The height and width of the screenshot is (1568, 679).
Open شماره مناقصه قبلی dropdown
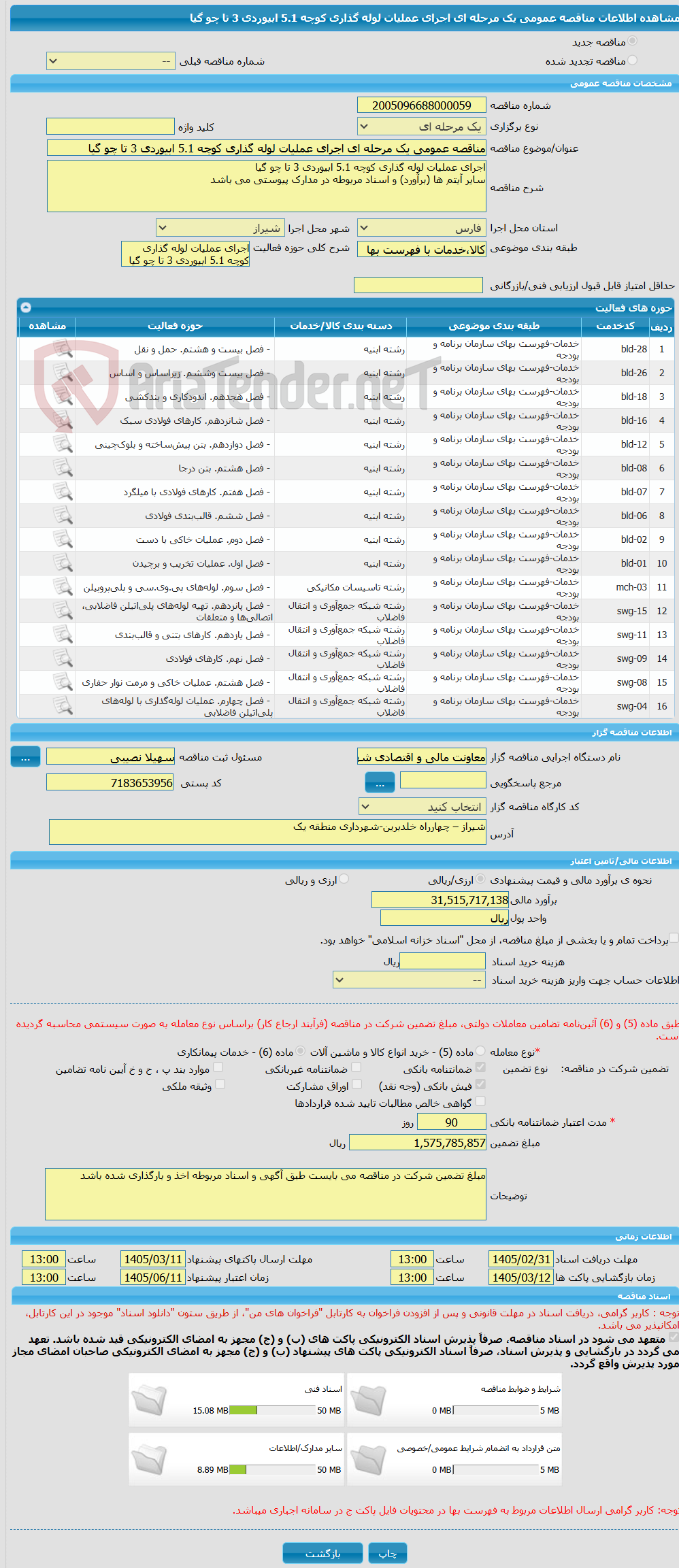coord(111,61)
